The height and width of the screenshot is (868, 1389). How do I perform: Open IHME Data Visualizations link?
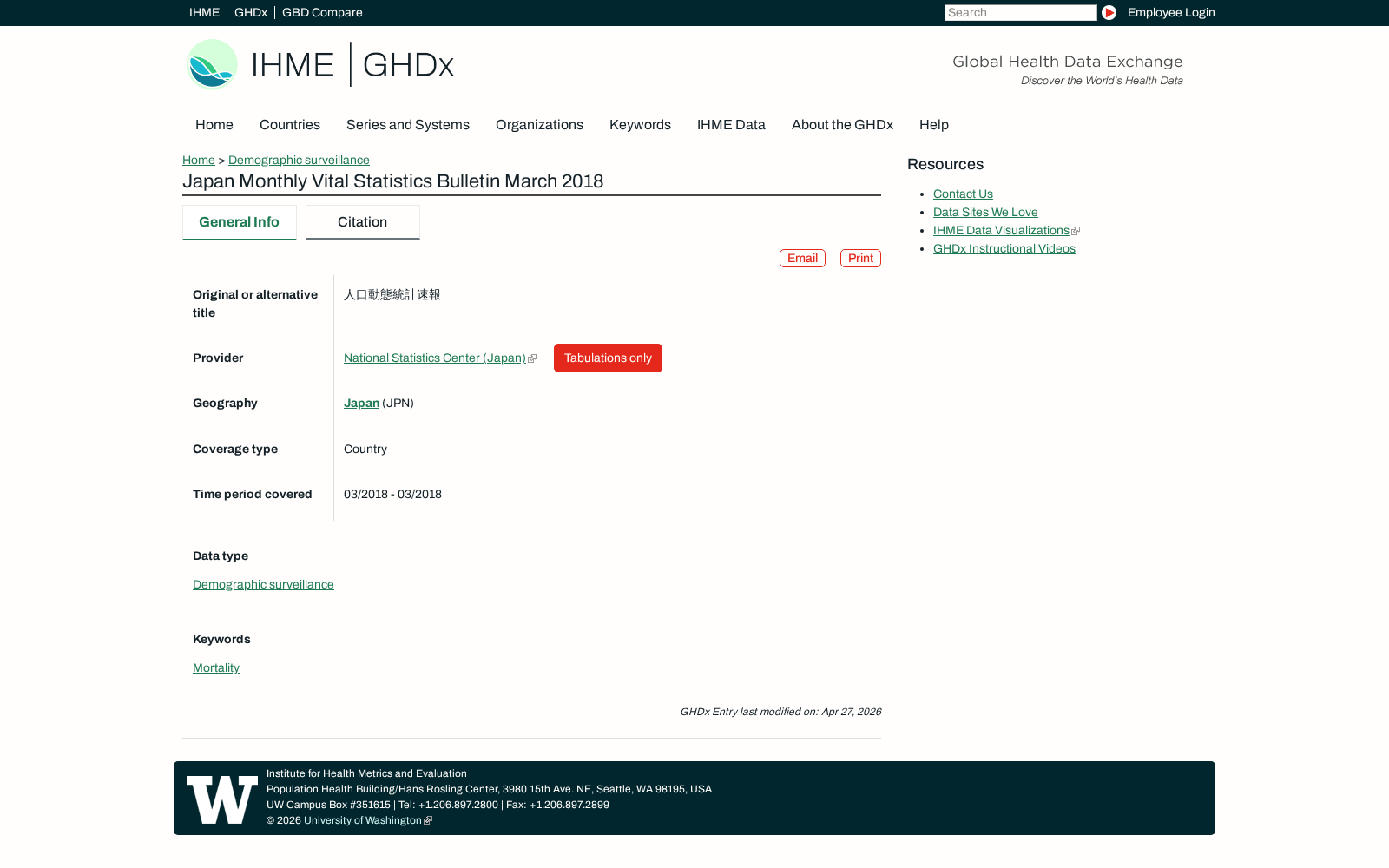tap(1001, 231)
